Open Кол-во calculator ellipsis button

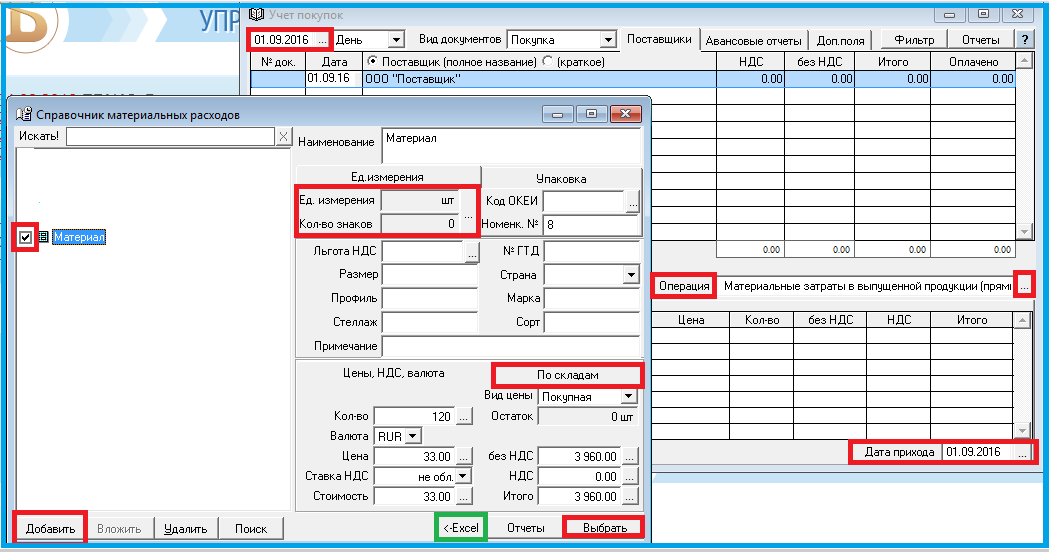[464, 416]
